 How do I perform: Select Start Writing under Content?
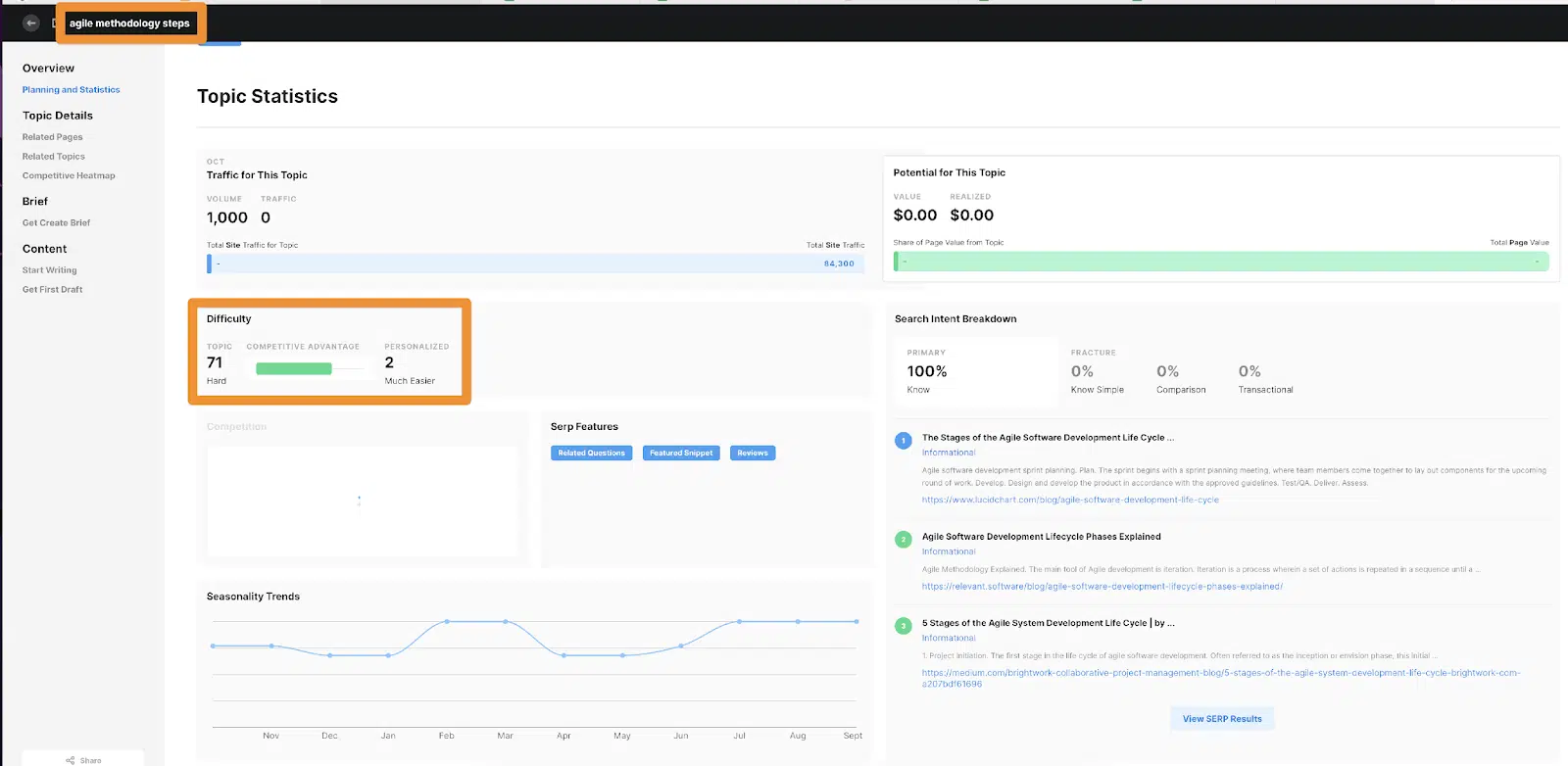click(x=49, y=270)
